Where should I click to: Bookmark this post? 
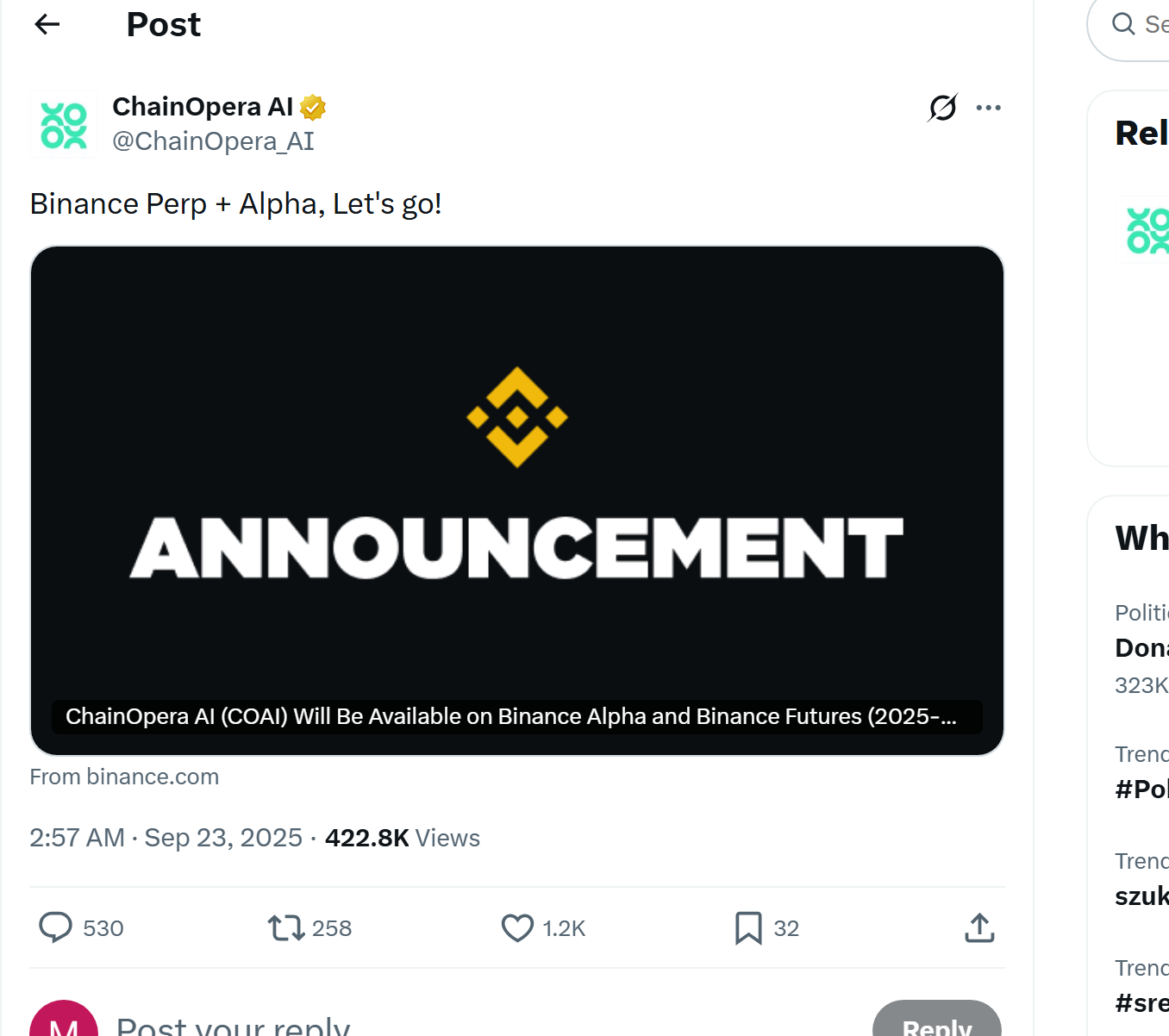(x=749, y=927)
